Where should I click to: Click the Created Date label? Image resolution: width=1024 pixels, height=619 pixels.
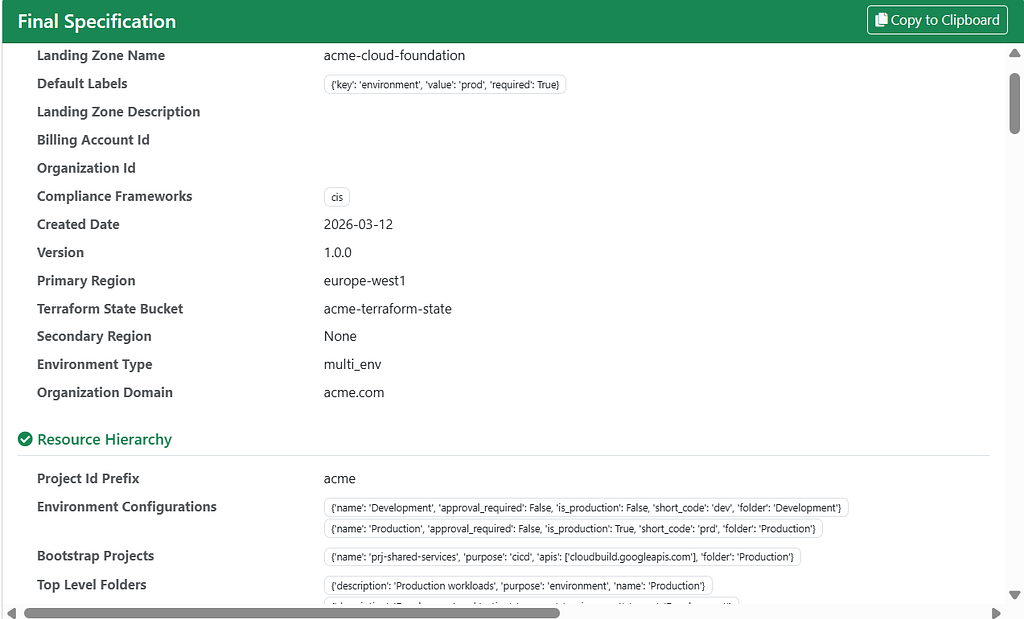tap(78, 224)
